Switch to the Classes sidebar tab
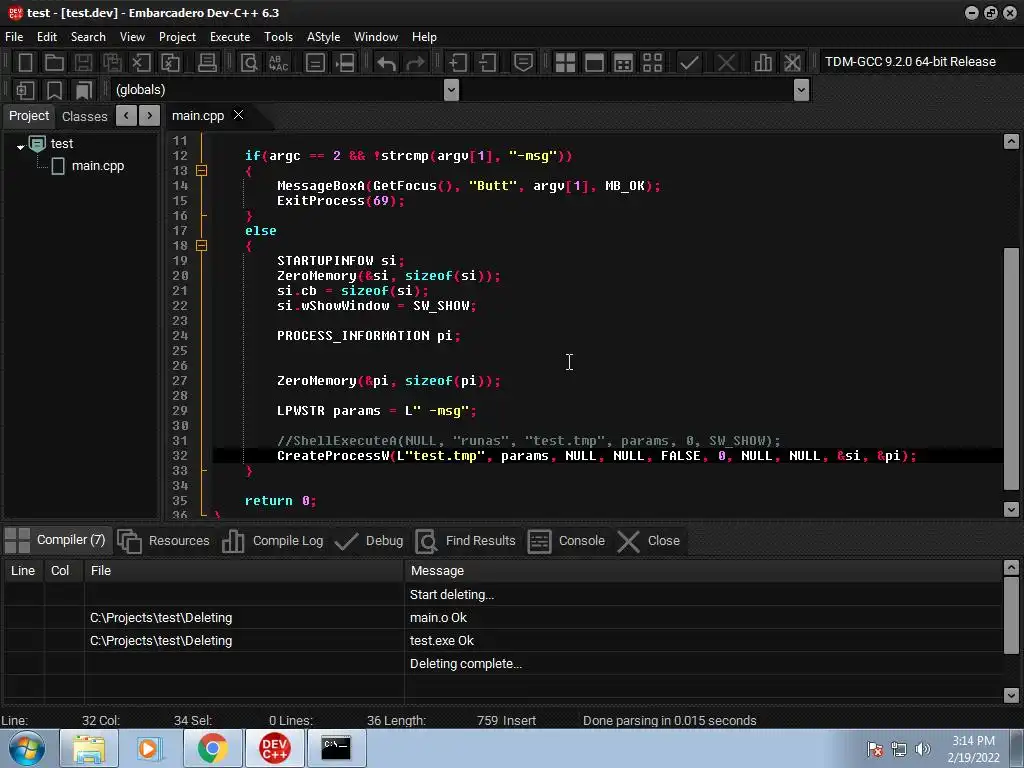1024x768 pixels. (84, 116)
